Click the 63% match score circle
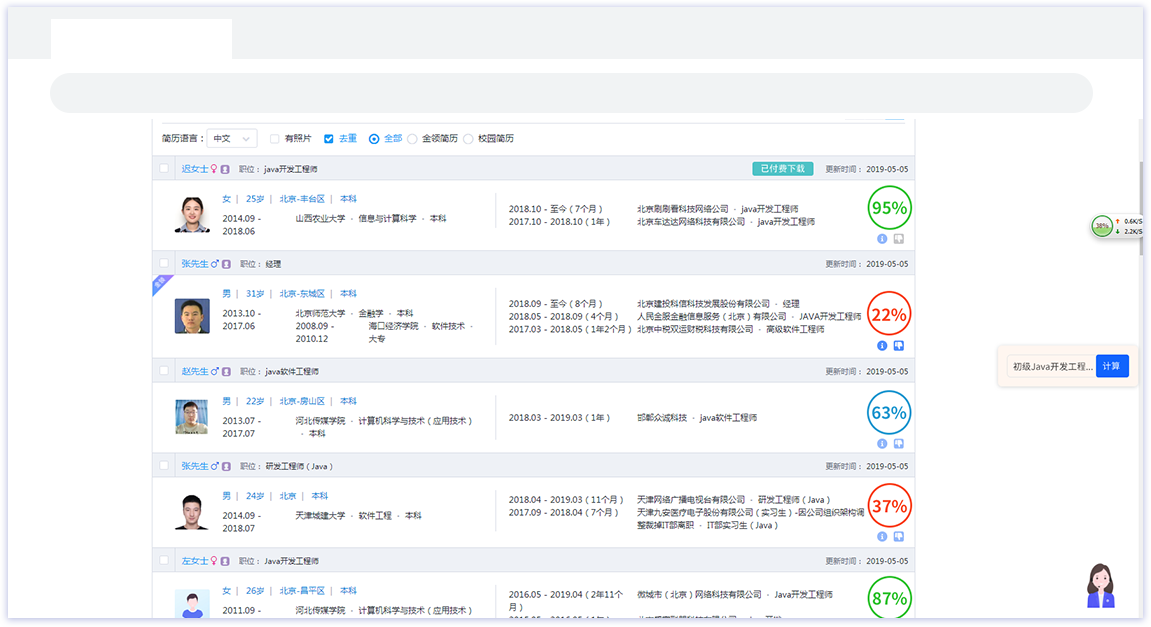This screenshot has width=1151, height=627. (889, 413)
